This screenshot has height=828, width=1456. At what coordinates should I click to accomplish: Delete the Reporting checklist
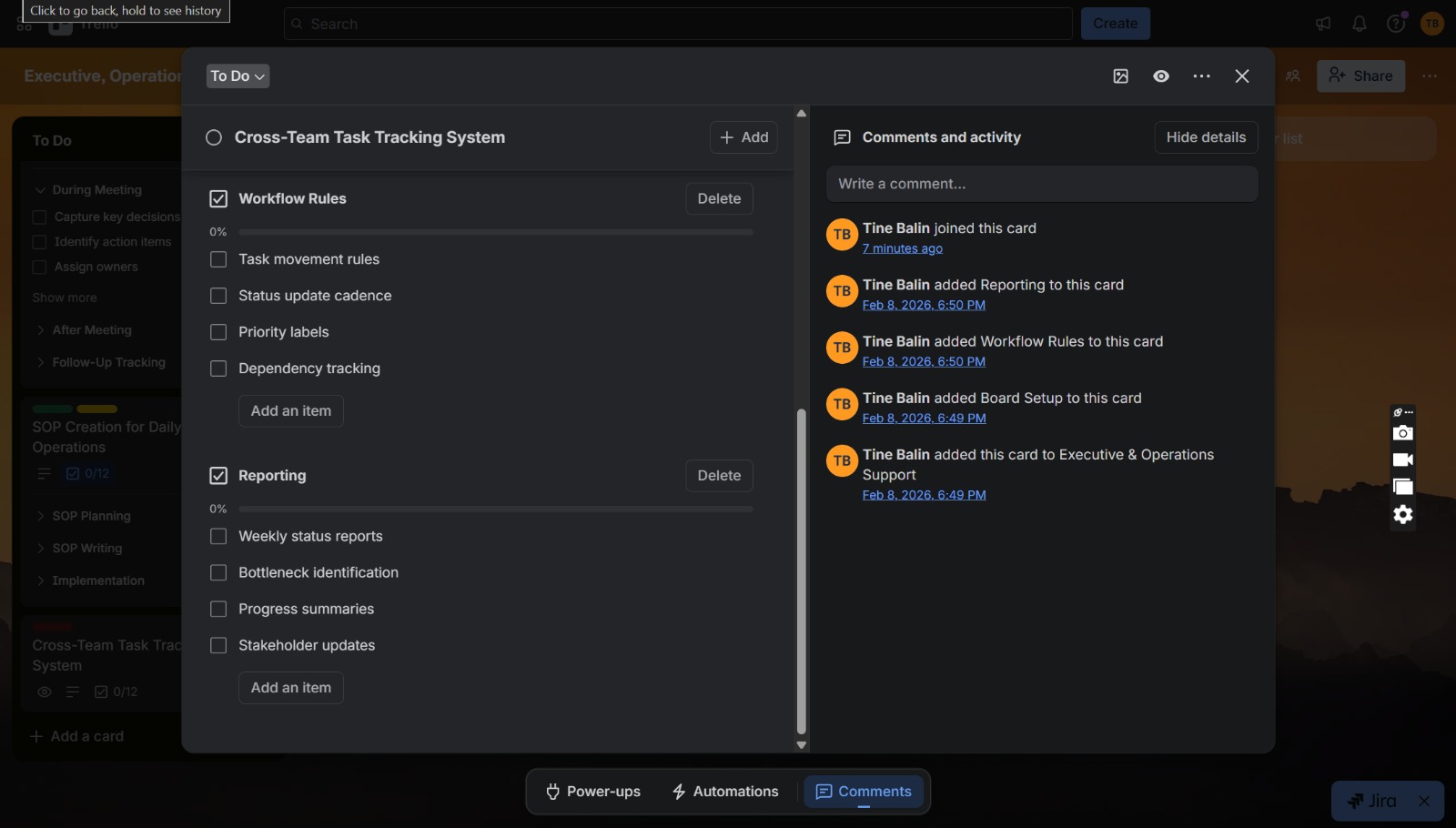click(x=719, y=476)
